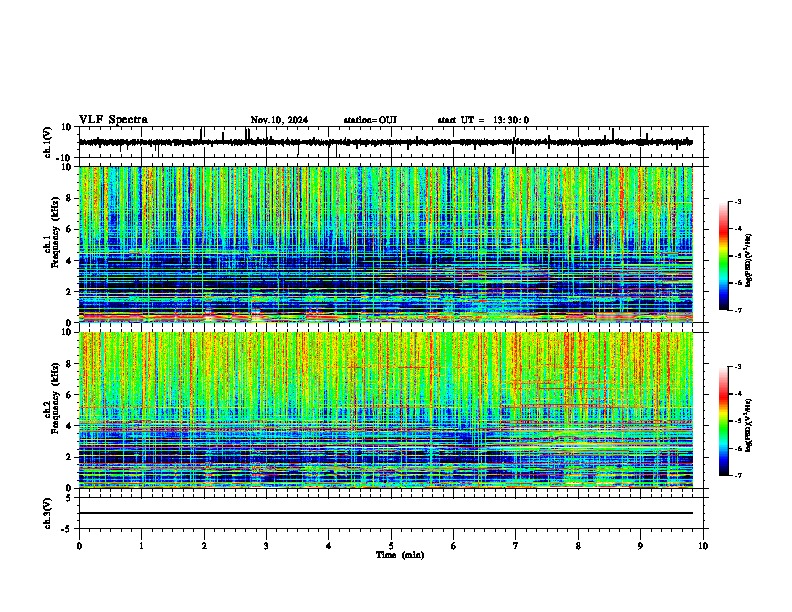Viewport: 792px width, 612px height.
Task: Click the ch.1 voltage waveform trace
Action: point(386,142)
